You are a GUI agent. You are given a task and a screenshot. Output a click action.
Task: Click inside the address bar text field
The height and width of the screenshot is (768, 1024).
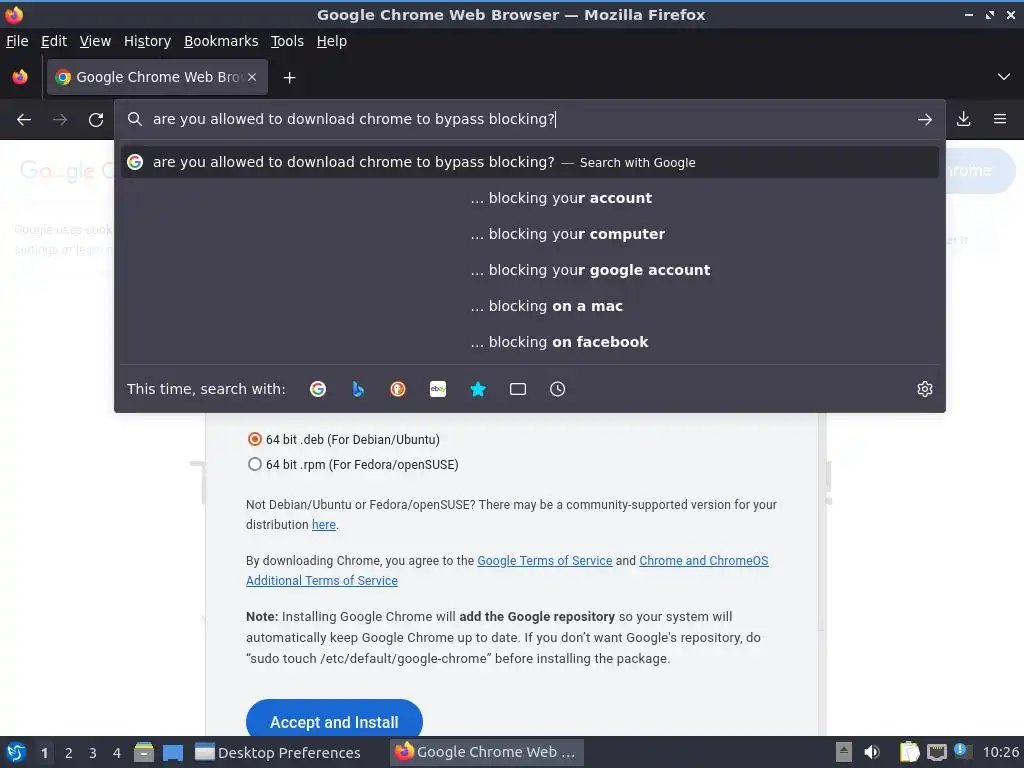pos(529,119)
